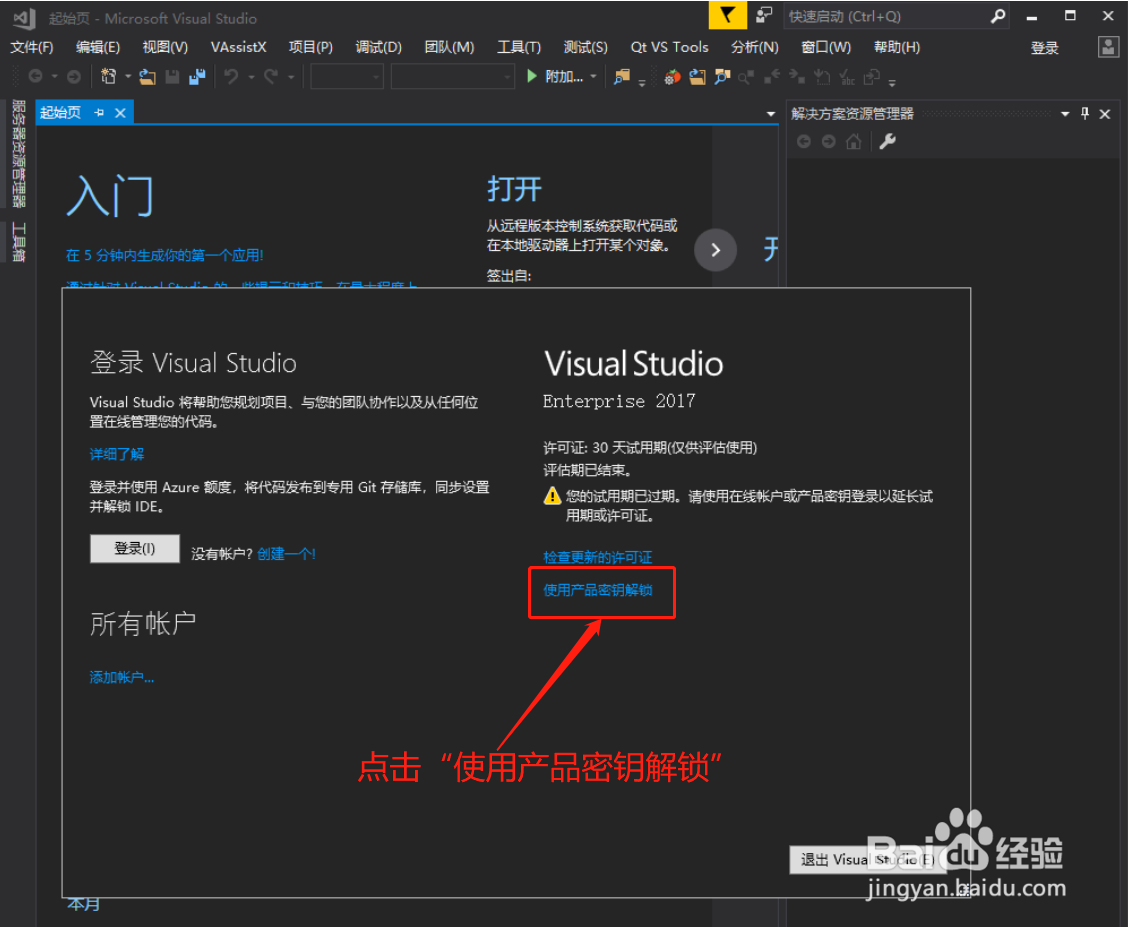This screenshot has height=927, width=1128.
Task: Expand the New Project dropdown arrow
Action: [127, 76]
